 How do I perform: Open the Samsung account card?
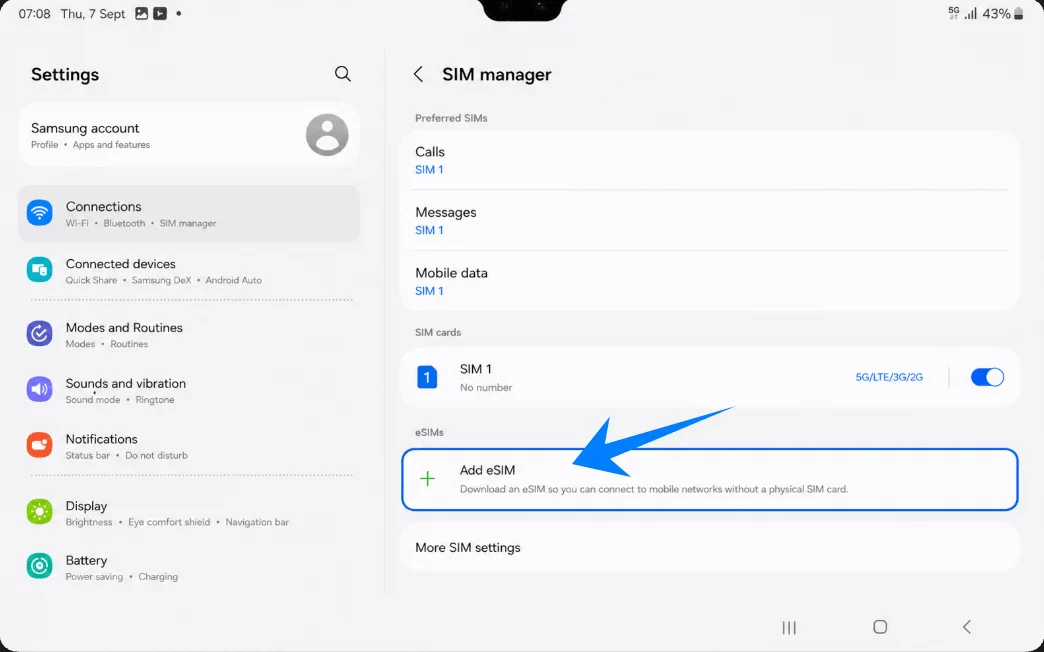point(189,135)
